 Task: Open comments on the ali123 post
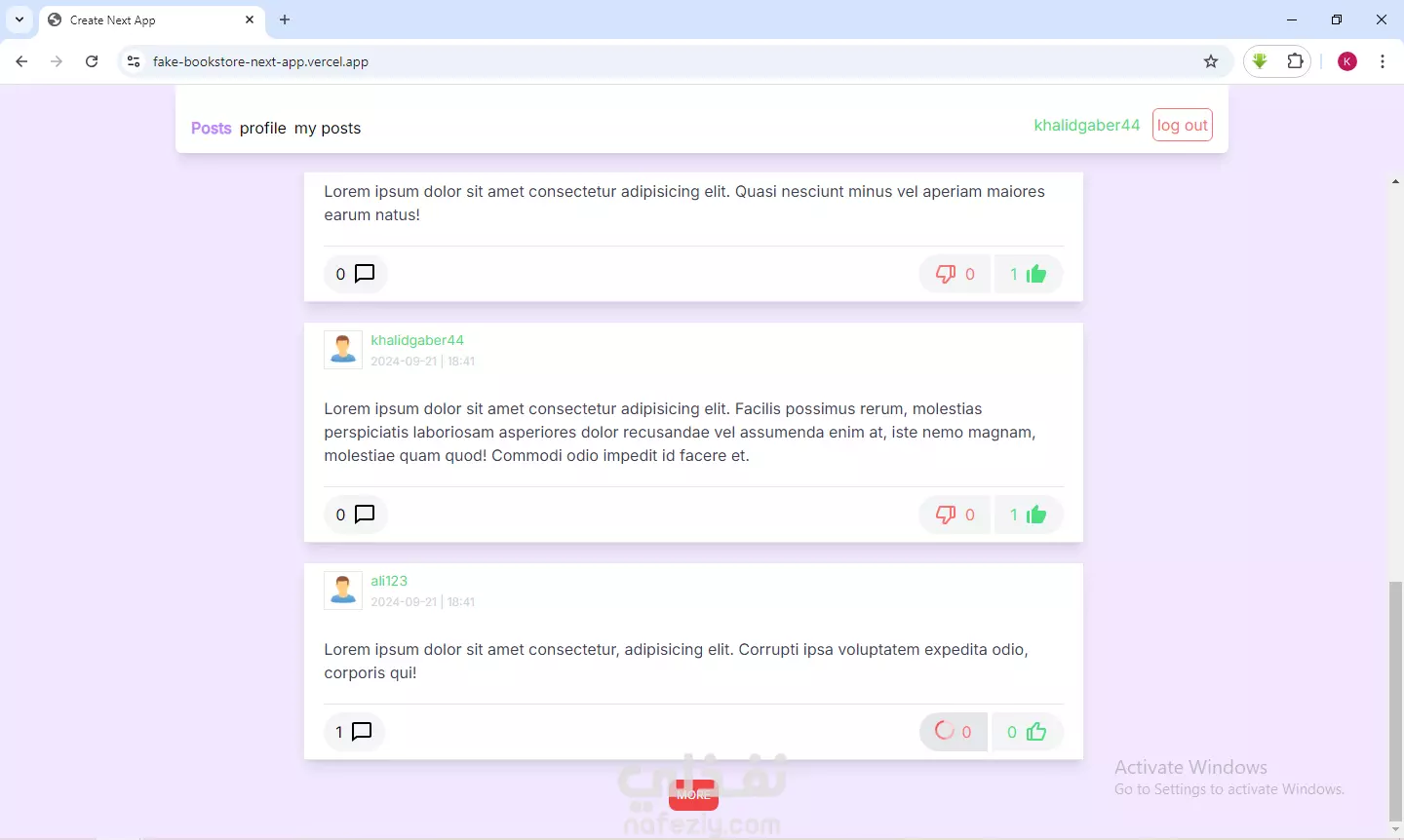(x=354, y=732)
